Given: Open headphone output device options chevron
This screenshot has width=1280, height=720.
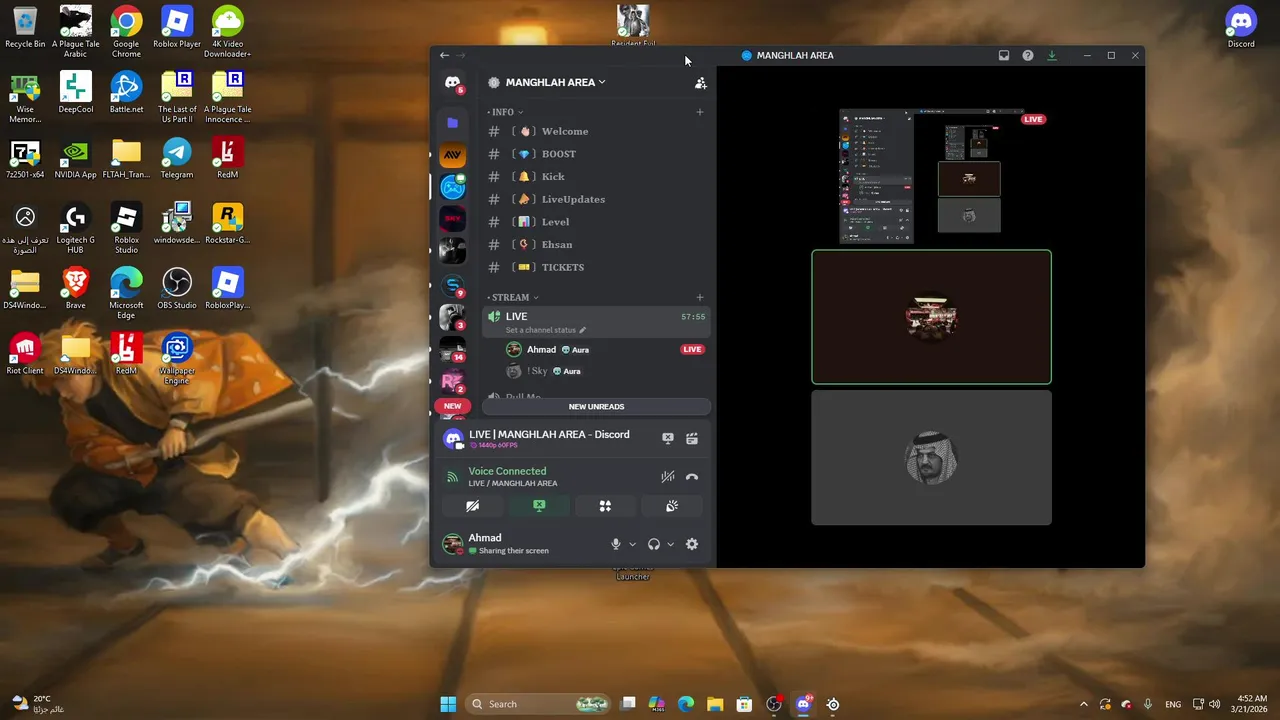Looking at the screenshot, I should click(x=670, y=544).
